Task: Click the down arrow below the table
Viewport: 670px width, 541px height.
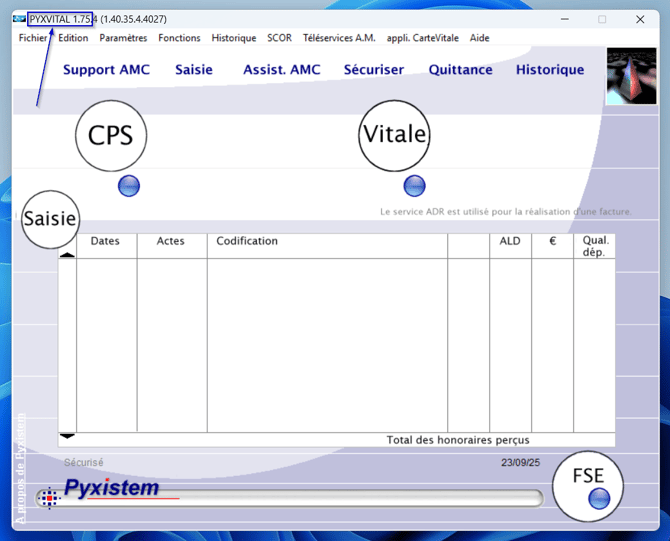Action: point(67,436)
